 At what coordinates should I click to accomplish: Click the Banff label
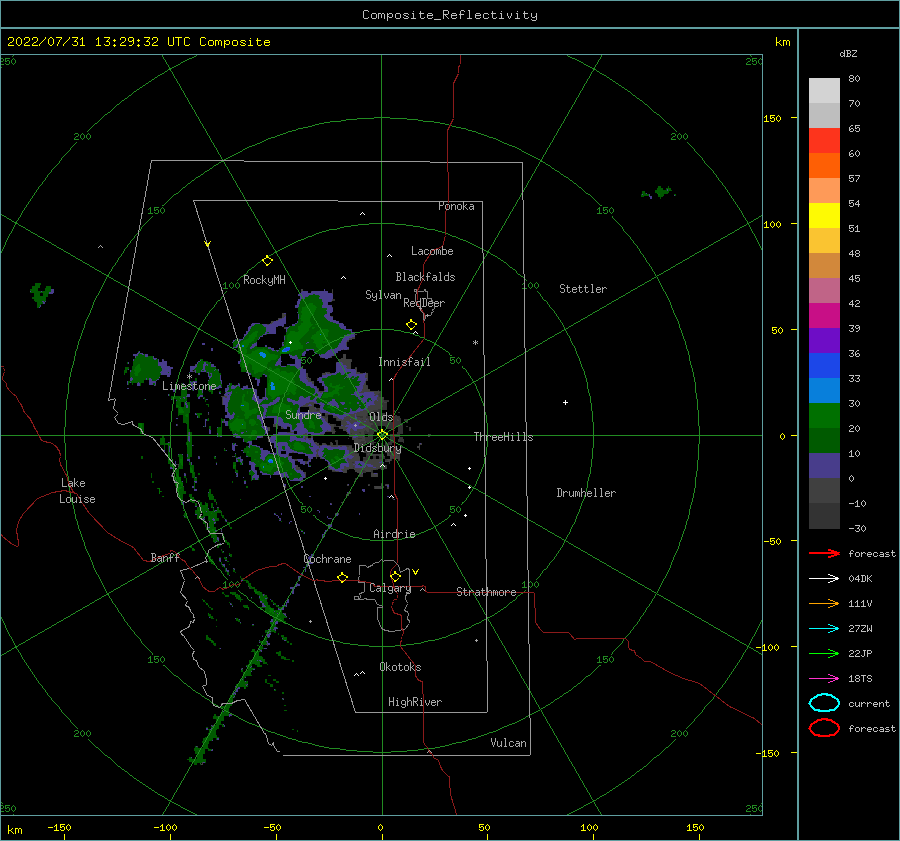[165, 557]
